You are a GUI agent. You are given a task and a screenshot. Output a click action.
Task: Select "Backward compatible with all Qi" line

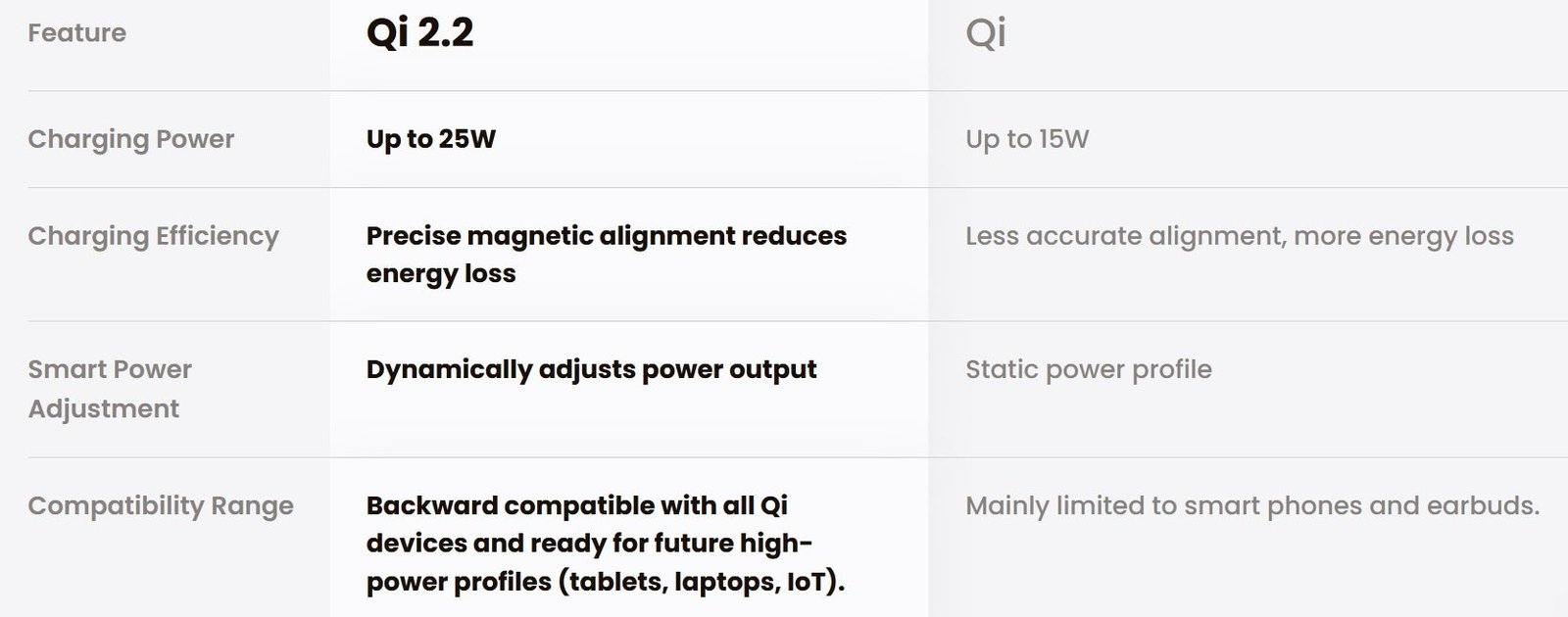tap(576, 505)
